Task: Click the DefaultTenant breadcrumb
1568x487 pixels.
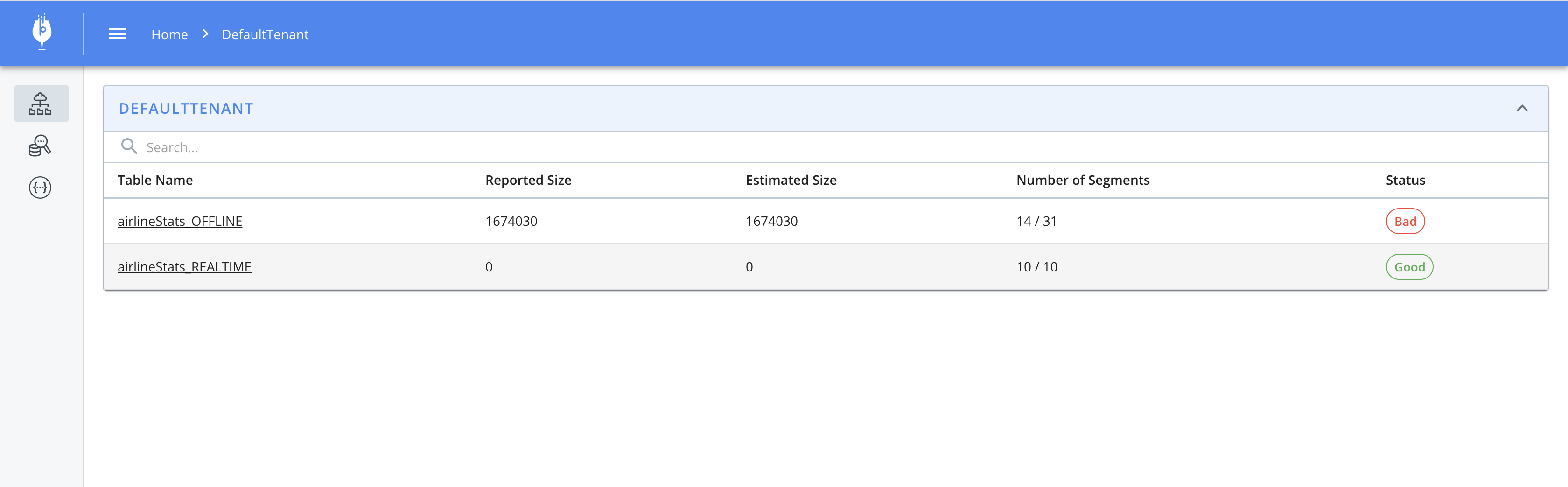Action: 265,35
